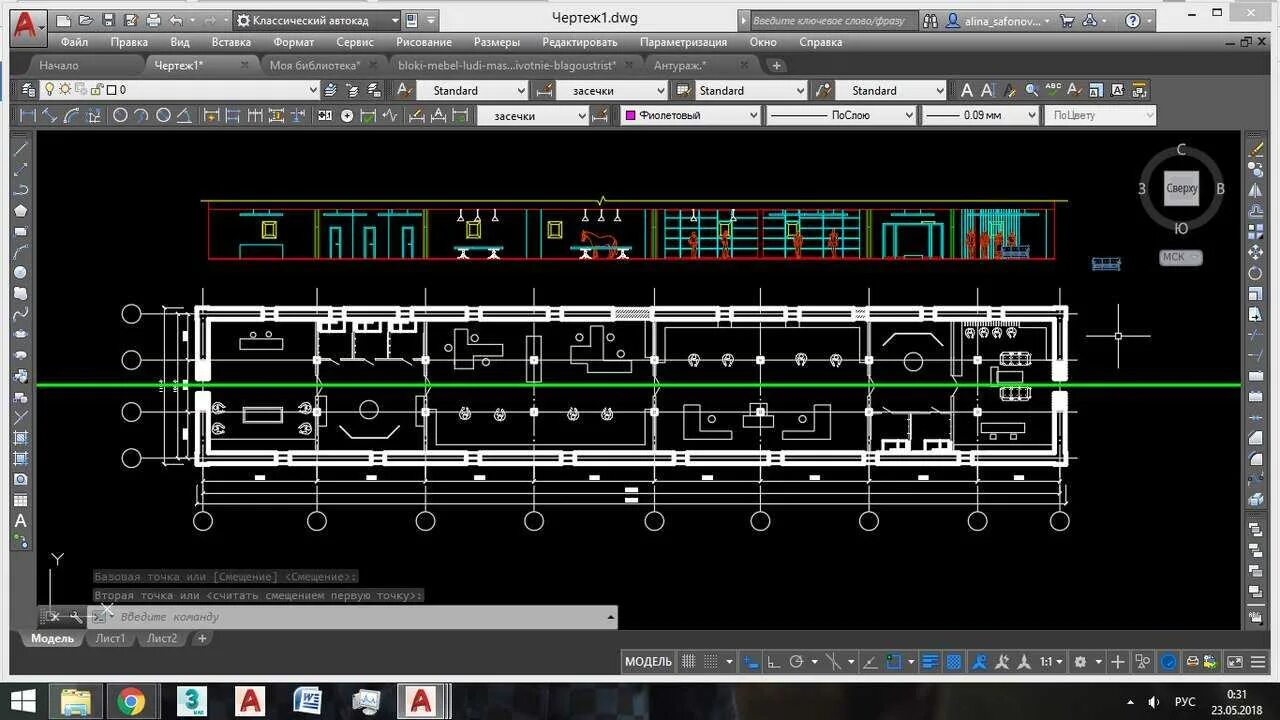Open Word from the Windows taskbar
This screenshot has height=720, width=1280.
pyautogui.click(x=307, y=701)
